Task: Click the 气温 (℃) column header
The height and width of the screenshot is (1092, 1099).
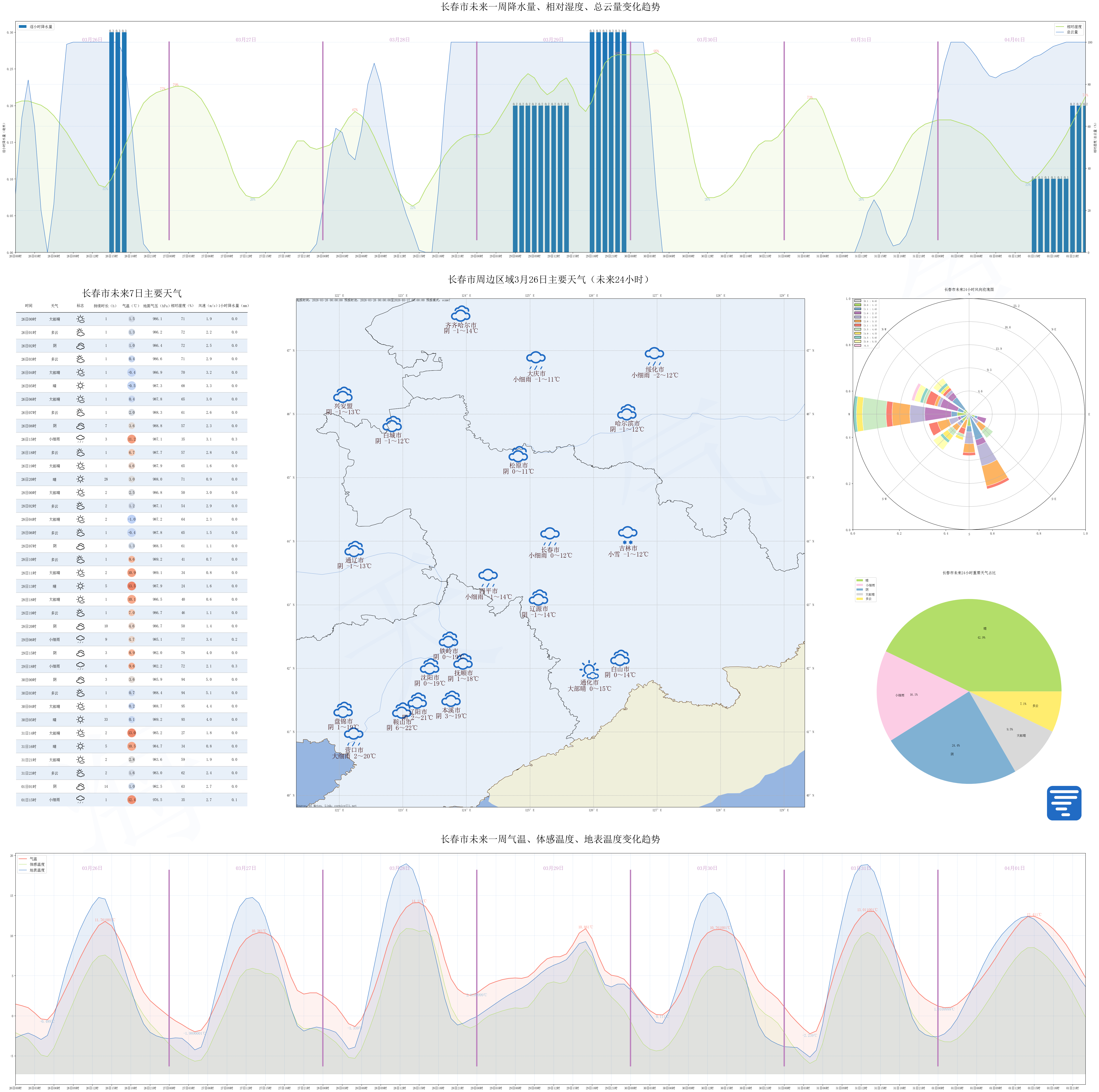Action: pyautogui.click(x=131, y=306)
